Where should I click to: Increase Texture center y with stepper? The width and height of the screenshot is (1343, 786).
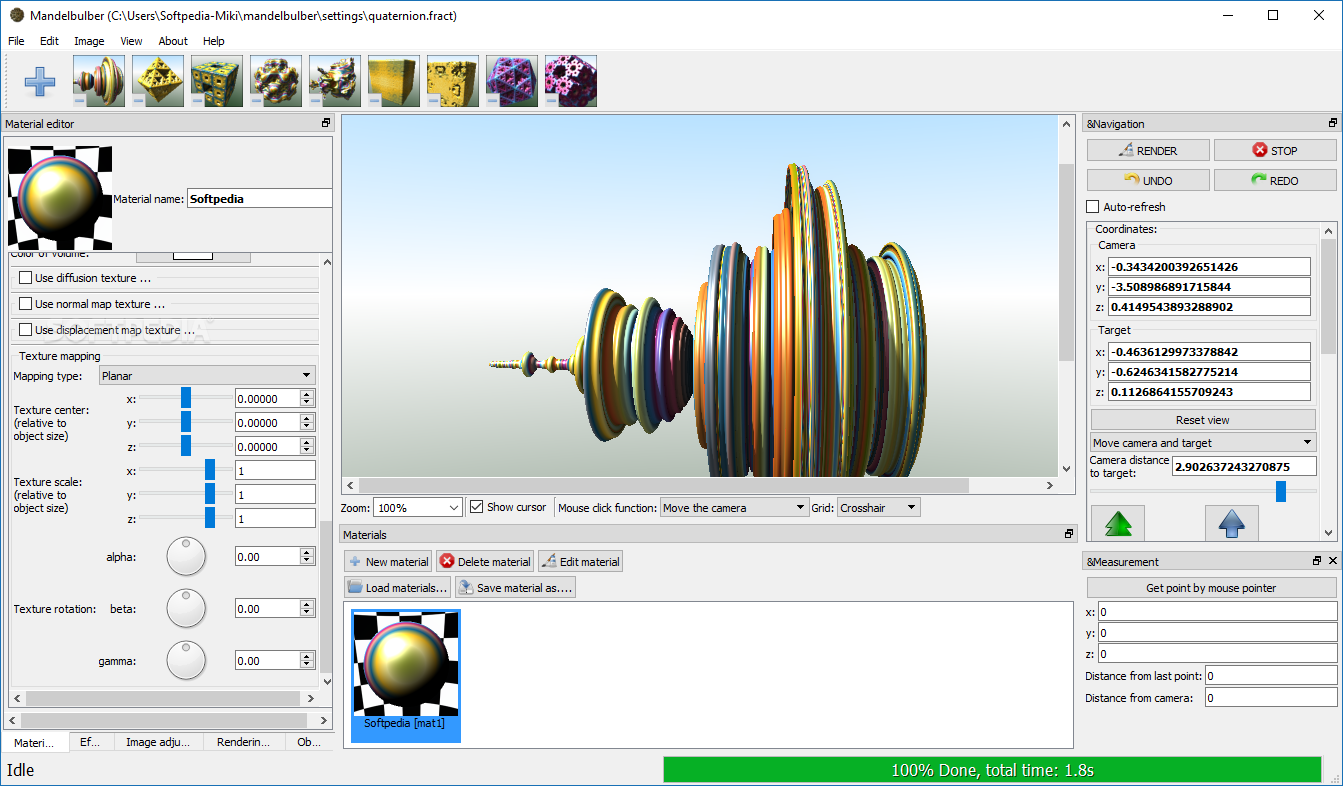tap(307, 417)
